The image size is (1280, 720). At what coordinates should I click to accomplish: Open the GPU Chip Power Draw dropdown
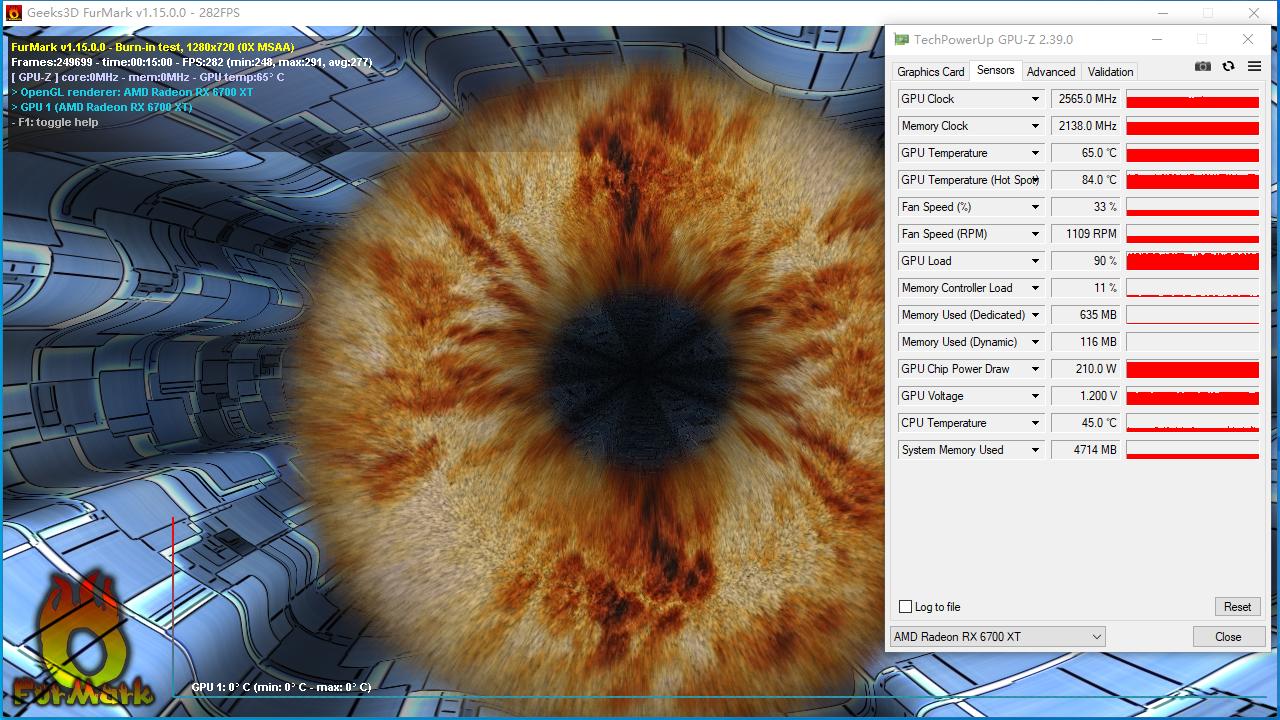(x=1035, y=369)
